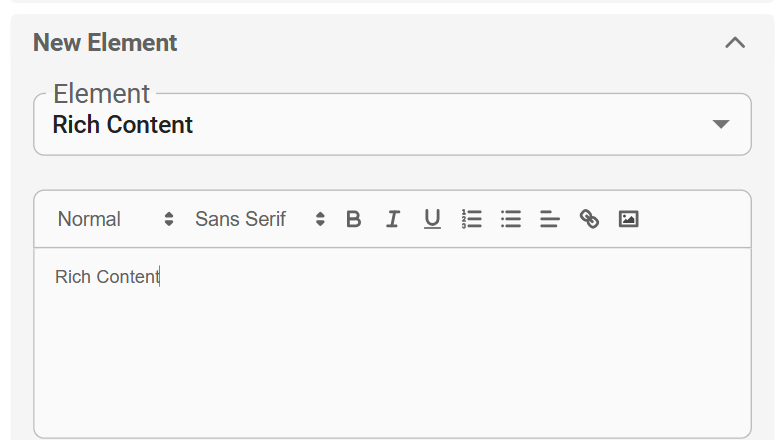781x440 pixels.
Task: Toggle bold formatting in the editor toolbar
Action: click(353, 219)
